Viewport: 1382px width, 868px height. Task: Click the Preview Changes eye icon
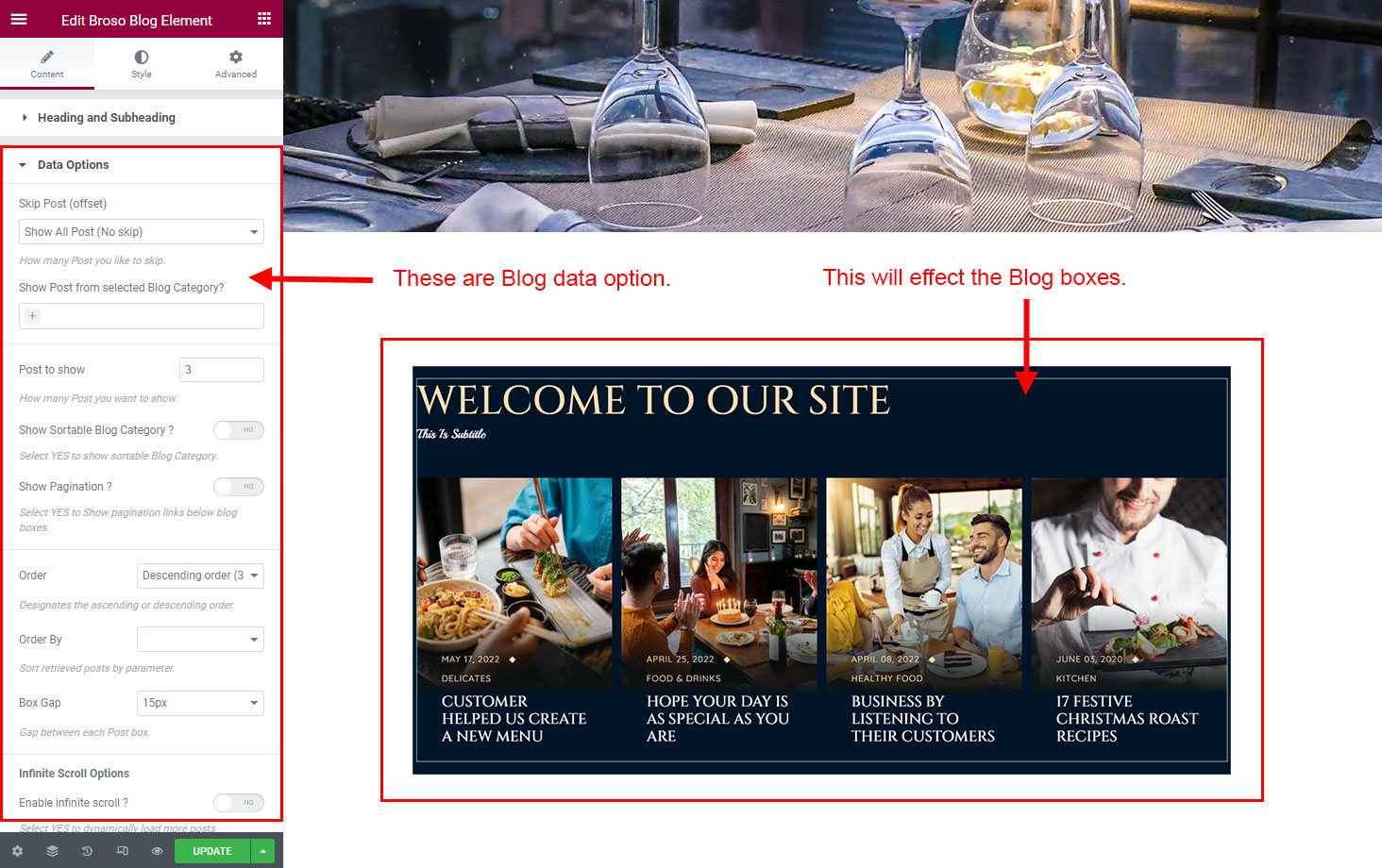[157, 851]
